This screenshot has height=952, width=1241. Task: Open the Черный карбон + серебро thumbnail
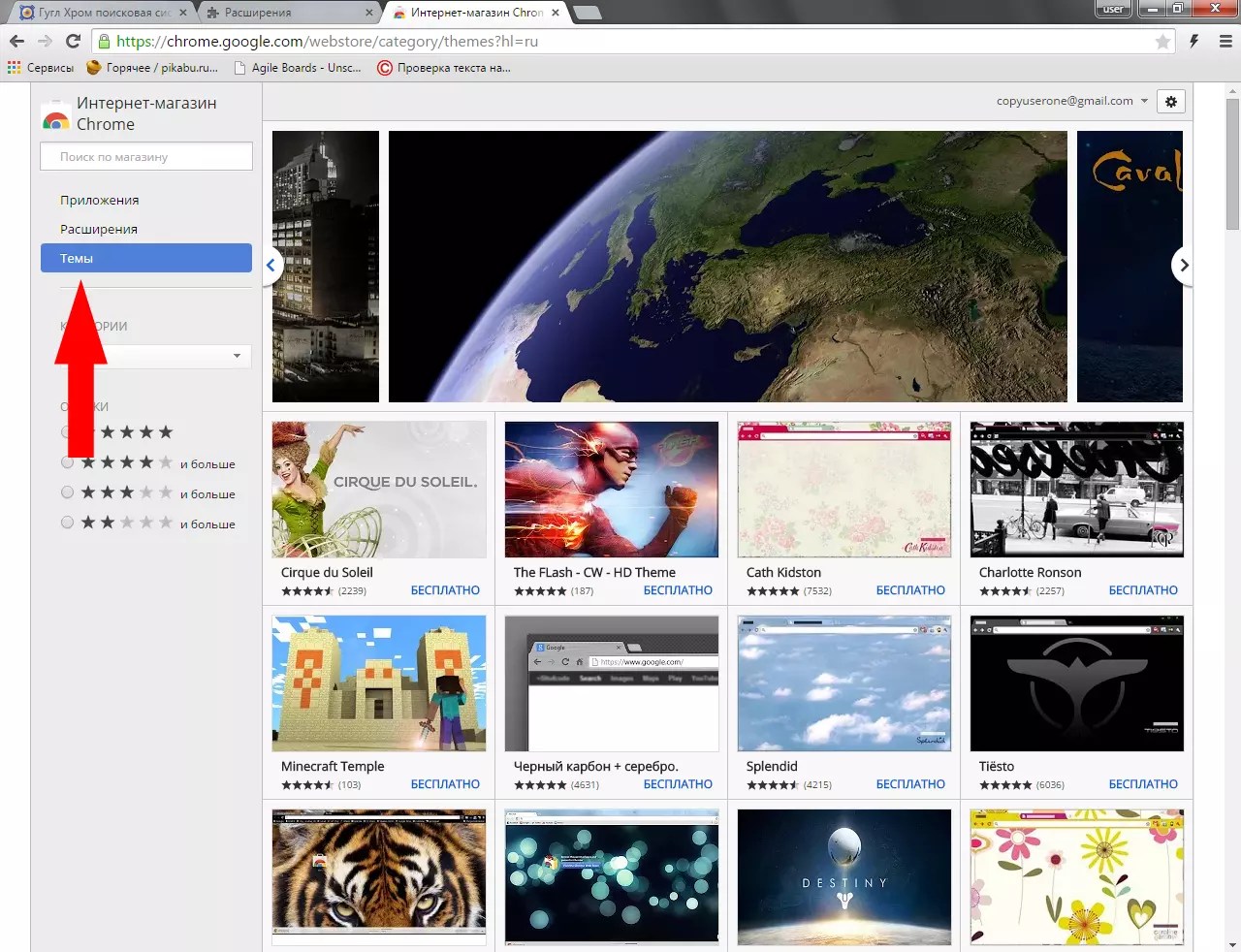click(x=612, y=683)
